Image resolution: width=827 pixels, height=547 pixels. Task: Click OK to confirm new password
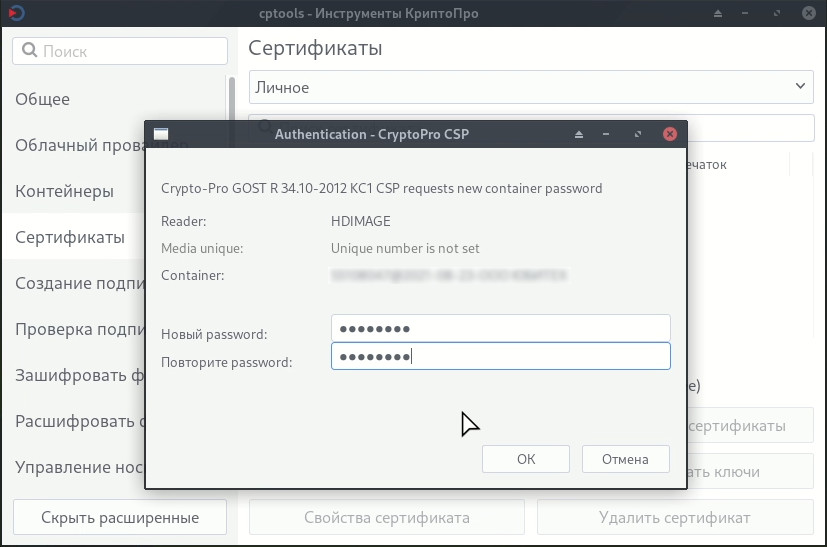pyautogui.click(x=526, y=459)
